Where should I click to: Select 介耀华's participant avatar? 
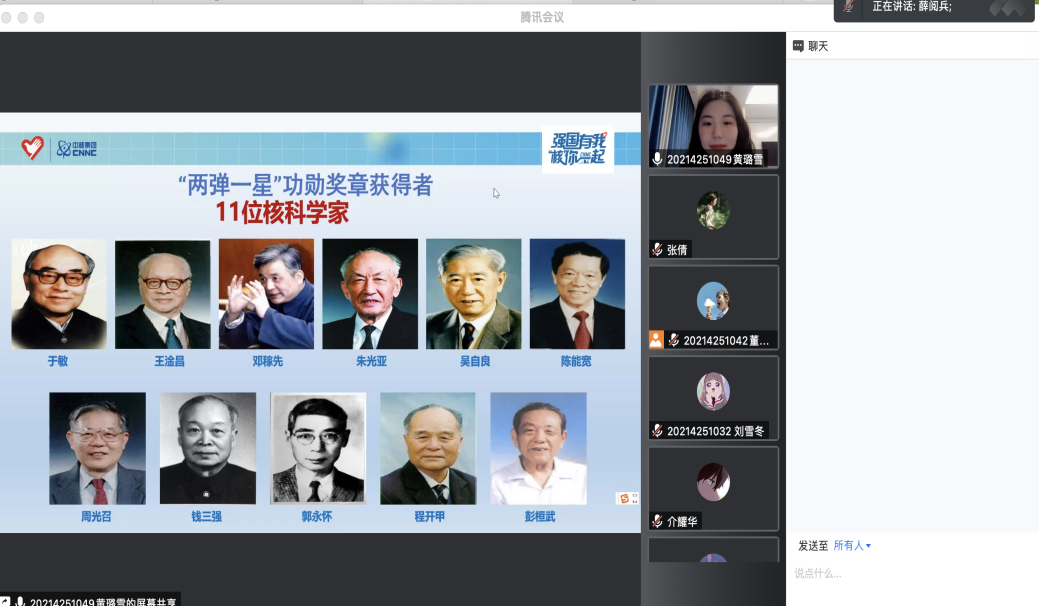coord(713,482)
